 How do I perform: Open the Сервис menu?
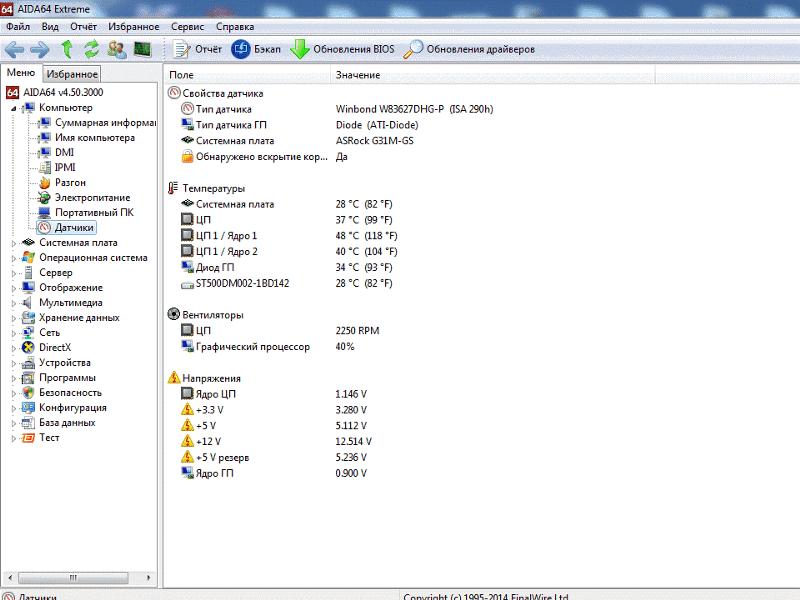click(187, 27)
